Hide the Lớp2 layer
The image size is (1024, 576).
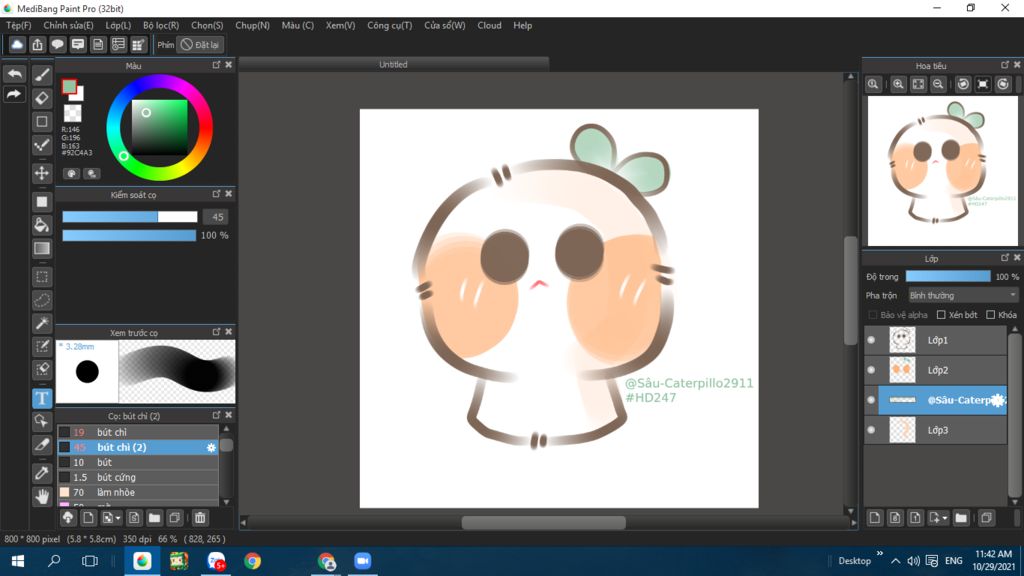point(871,370)
